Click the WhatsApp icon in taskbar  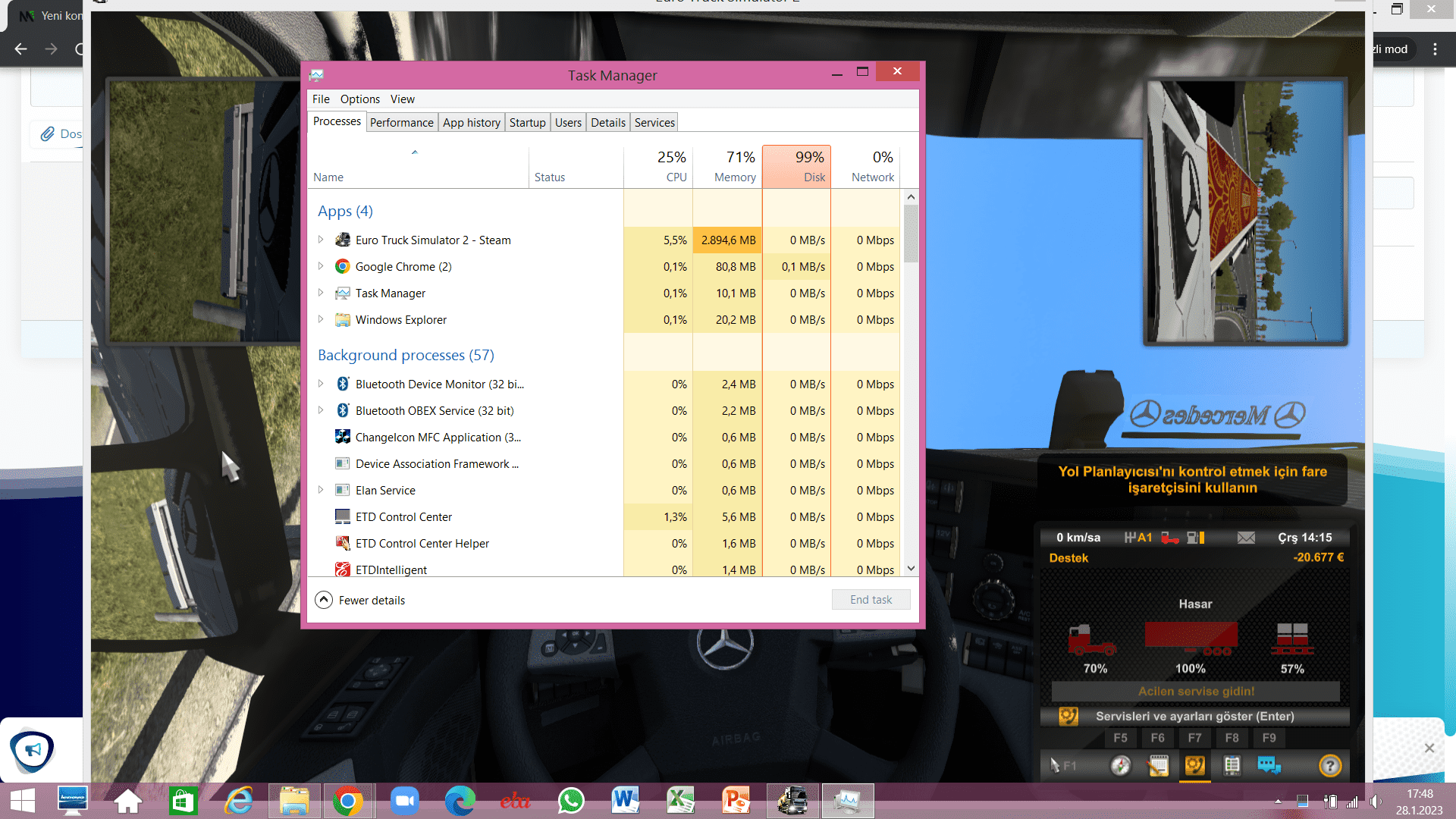pyautogui.click(x=571, y=801)
